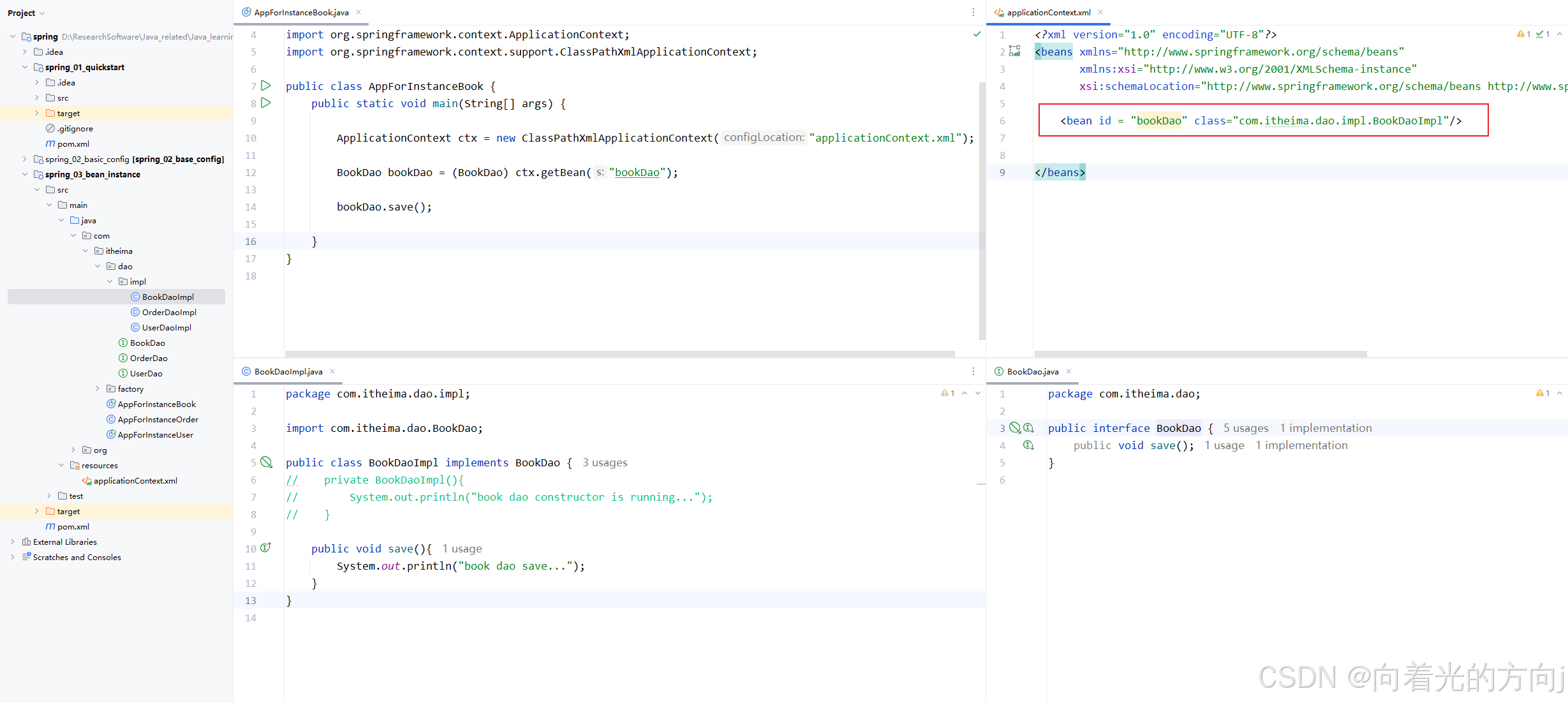
Task: Click the '5 usages' hint on BookDao
Action: pyautogui.click(x=1245, y=428)
